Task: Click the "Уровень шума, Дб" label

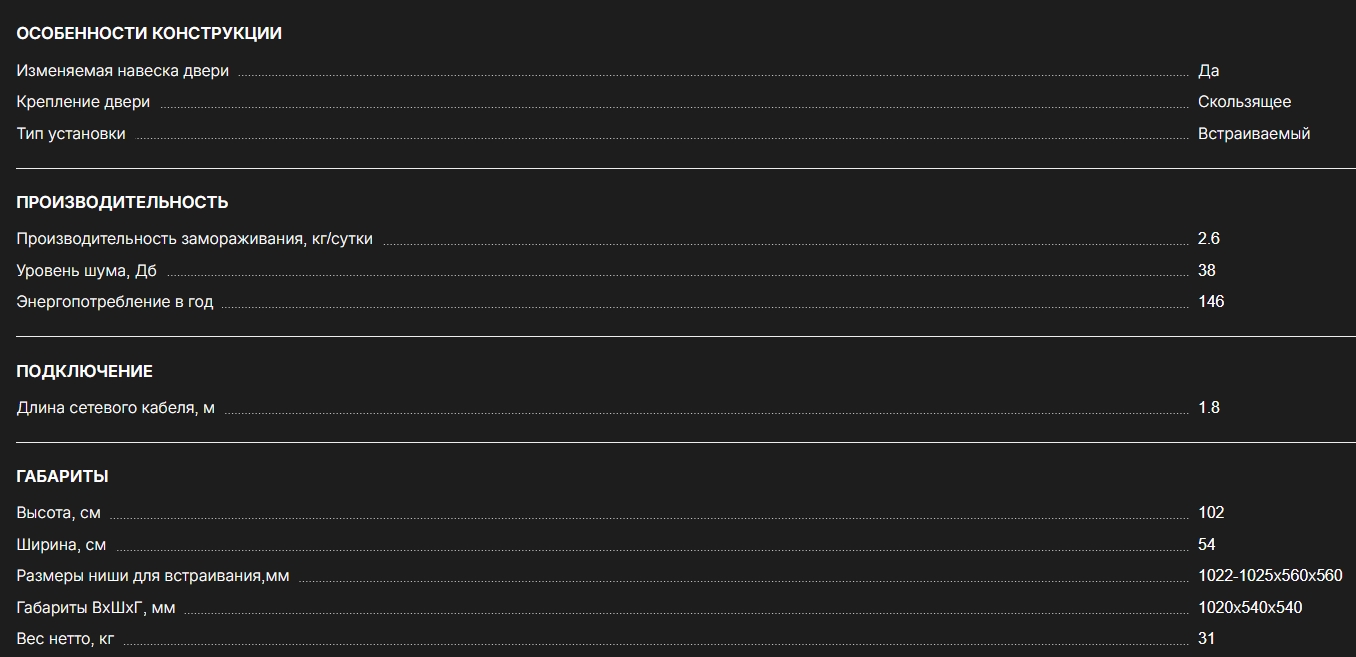Action: pos(86,271)
